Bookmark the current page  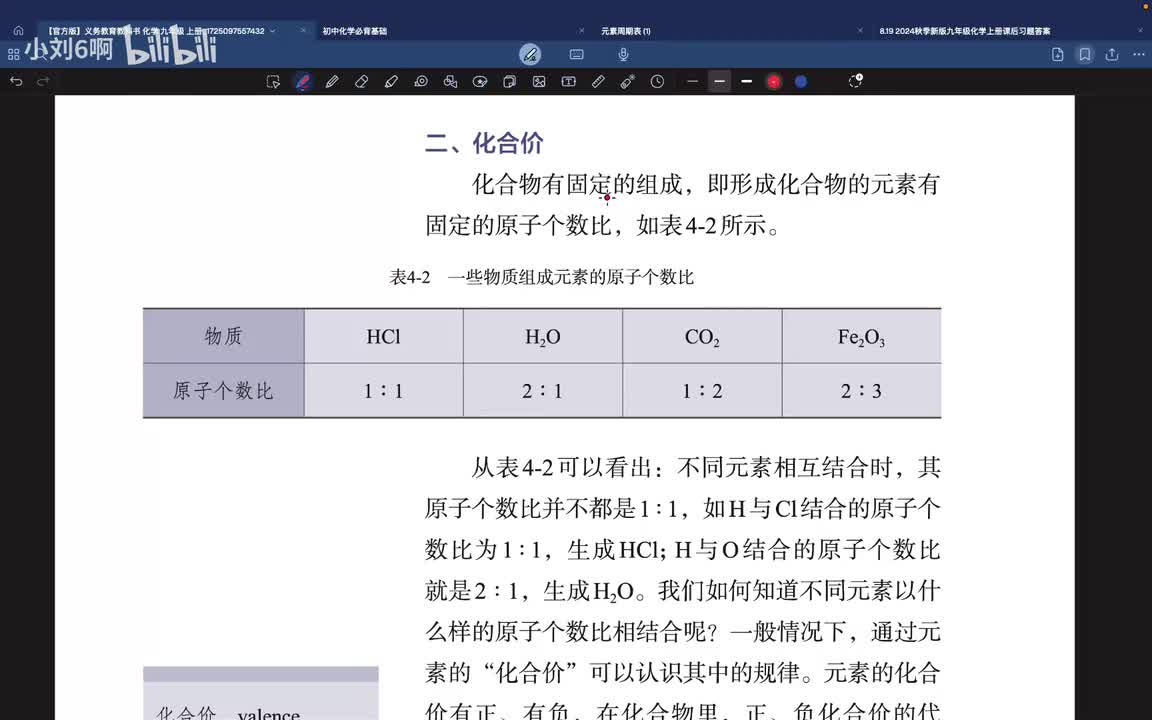pyautogui.click(x=1084, y=54)
